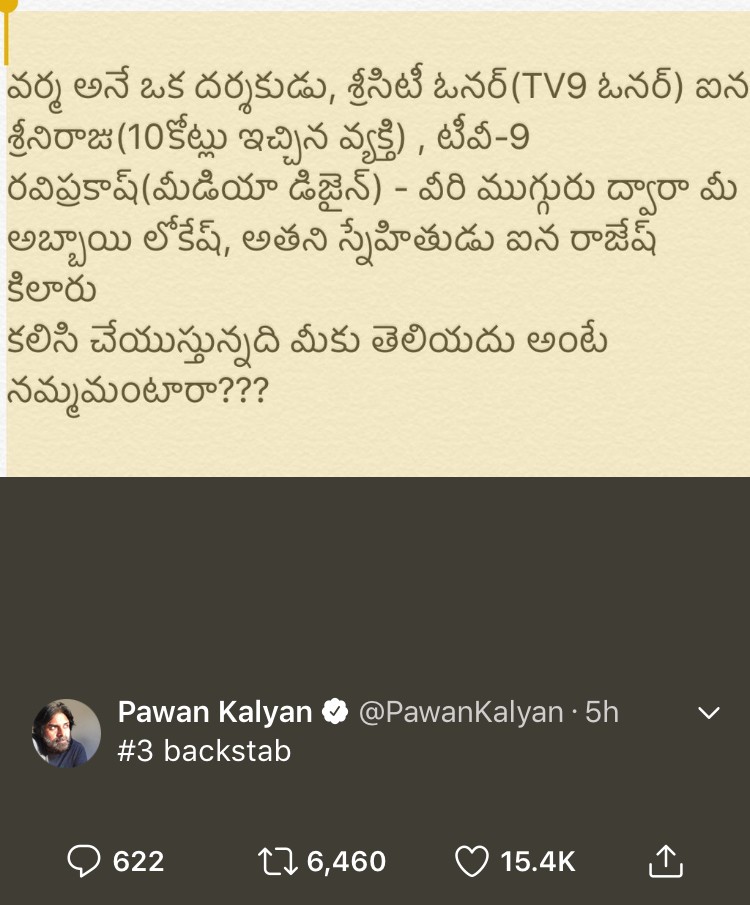
Task: View the 6,460 retweets count
Action: point(346,861)
